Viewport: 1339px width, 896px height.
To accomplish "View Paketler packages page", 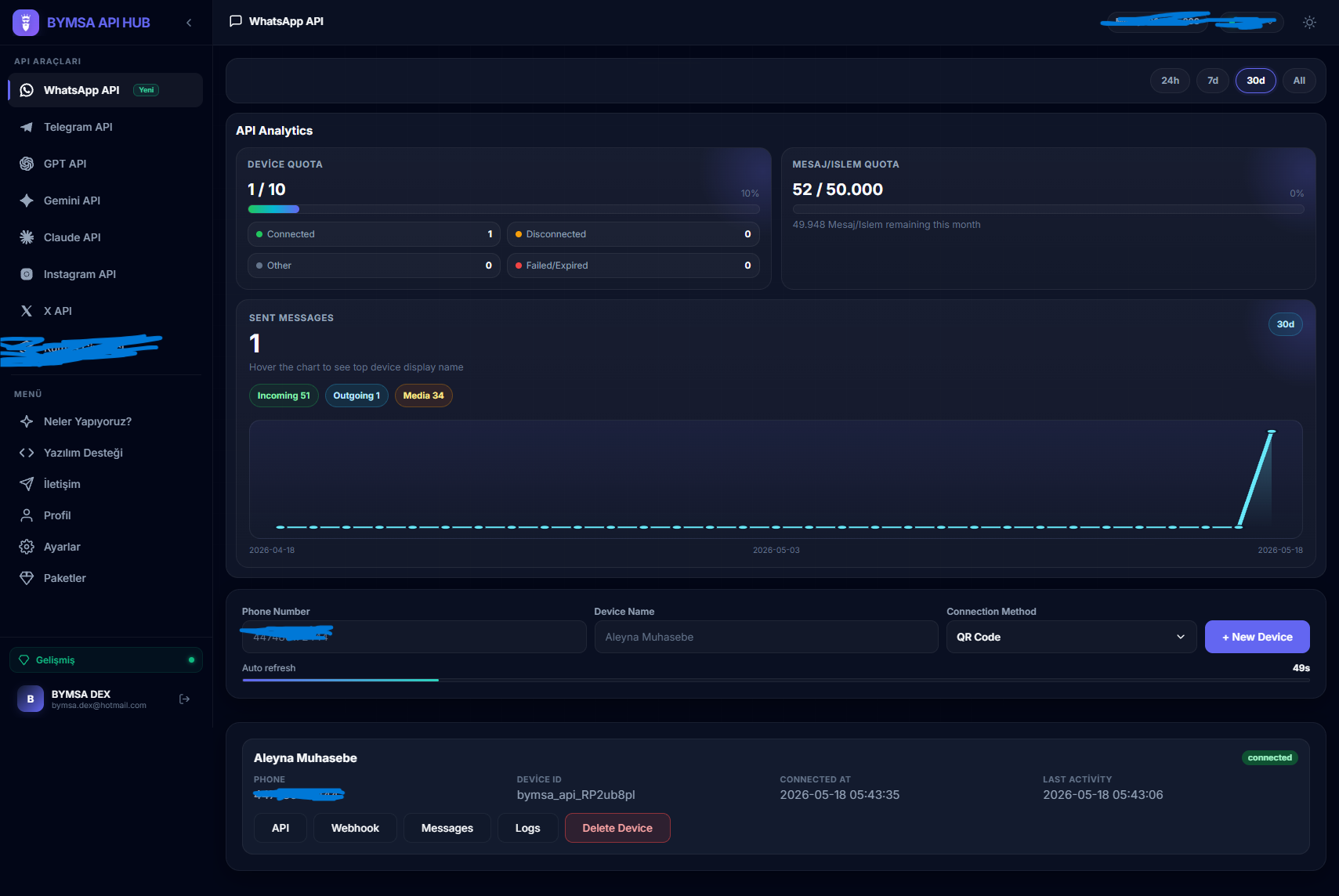I will pos(106,578).
